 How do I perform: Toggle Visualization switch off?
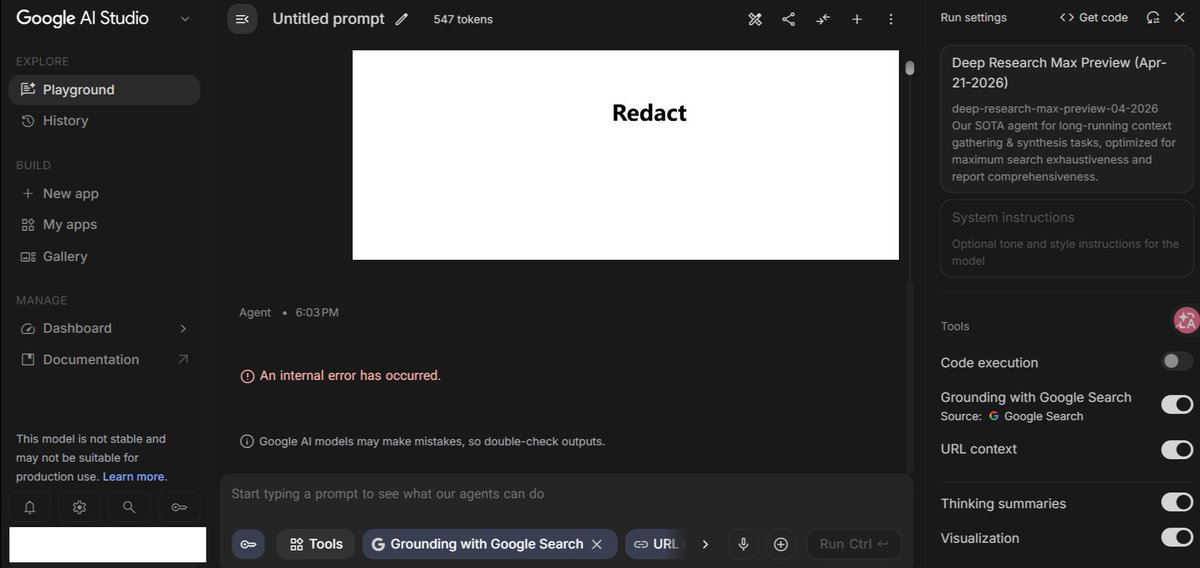pos(1177,537)
